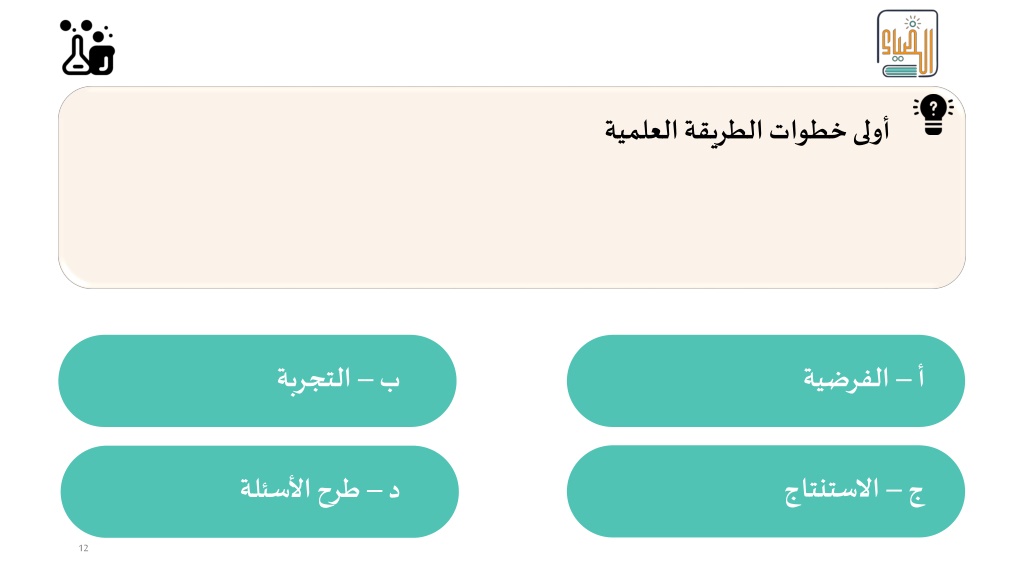1024x576 pixels.
Task: Click the letter أ on the first option
Action: (x=921, y=377)
